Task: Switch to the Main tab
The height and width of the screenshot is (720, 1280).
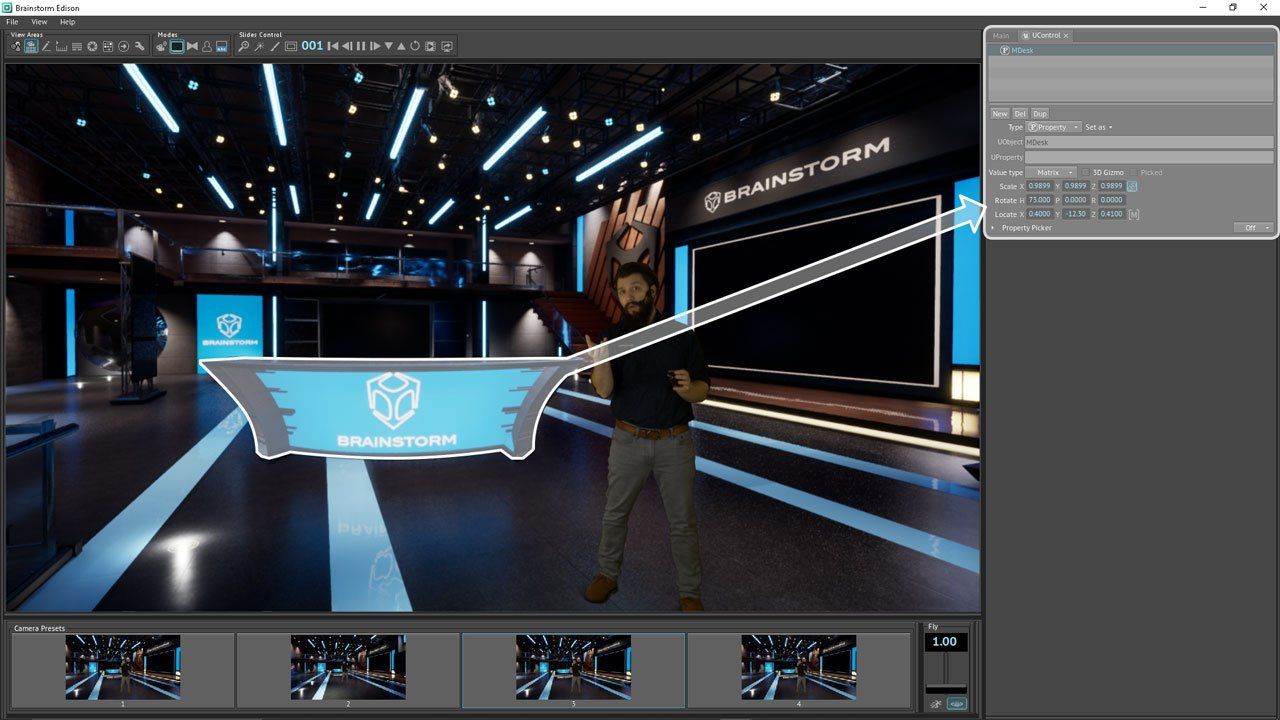Action: pyautogui.click(x=1000, y=36)
